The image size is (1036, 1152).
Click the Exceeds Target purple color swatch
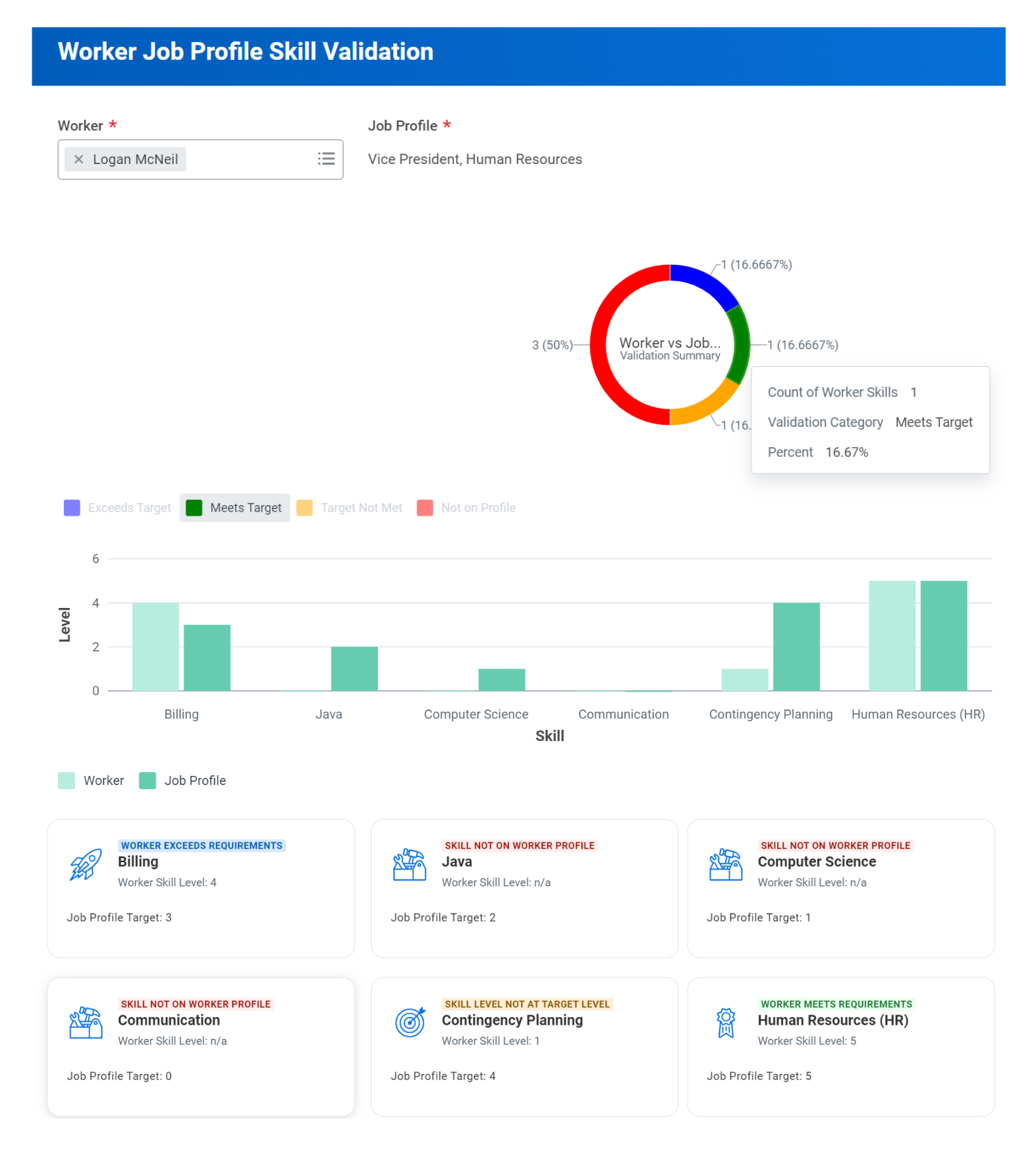[x=72, y=508]
